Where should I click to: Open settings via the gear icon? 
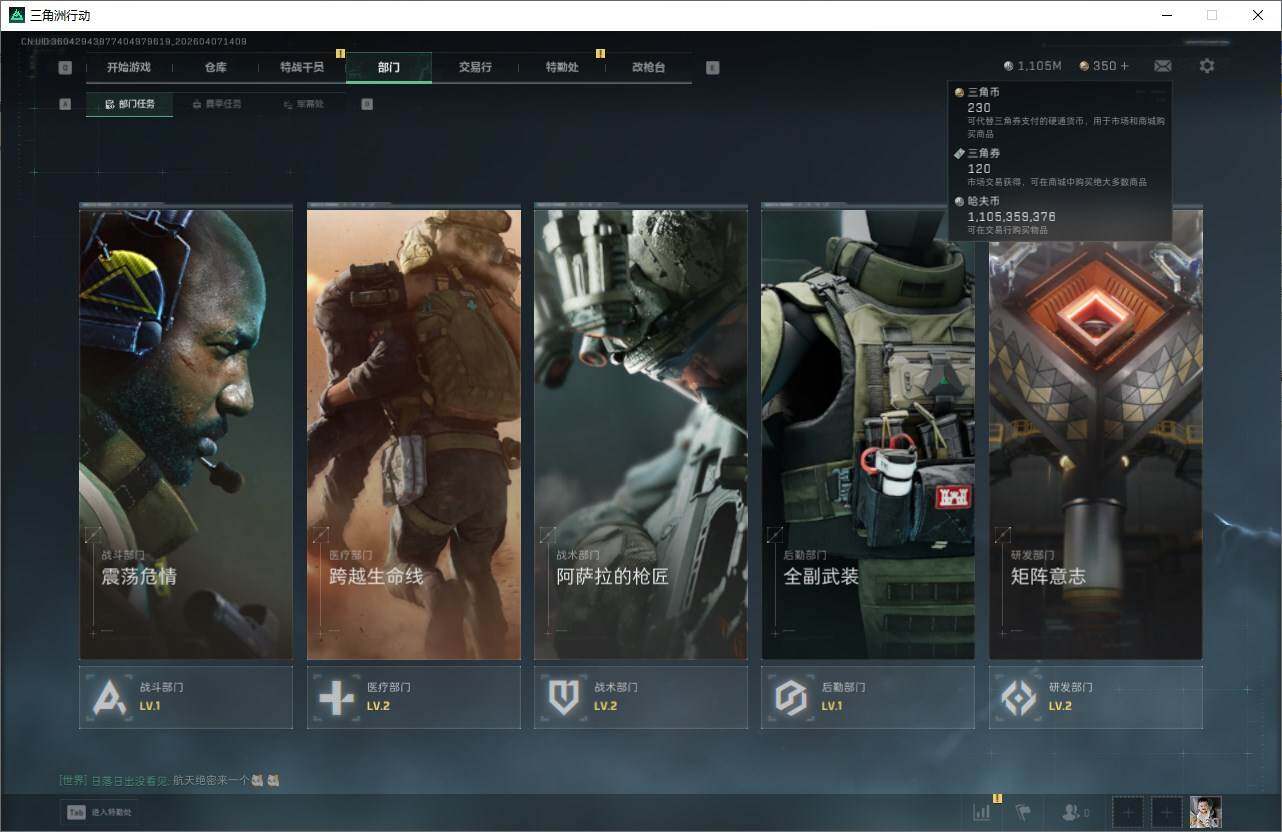coord(1207,66)
